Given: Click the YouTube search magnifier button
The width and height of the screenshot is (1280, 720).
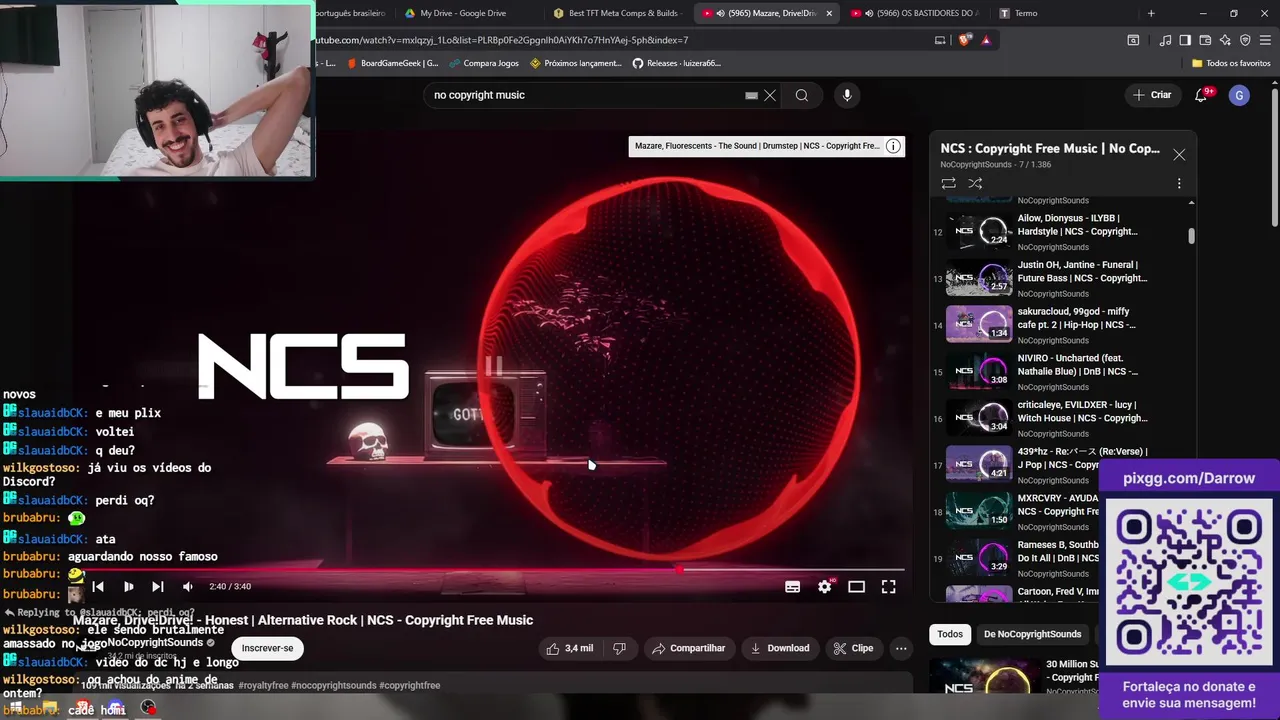Looking at the screenshot, I should [802, 95].
